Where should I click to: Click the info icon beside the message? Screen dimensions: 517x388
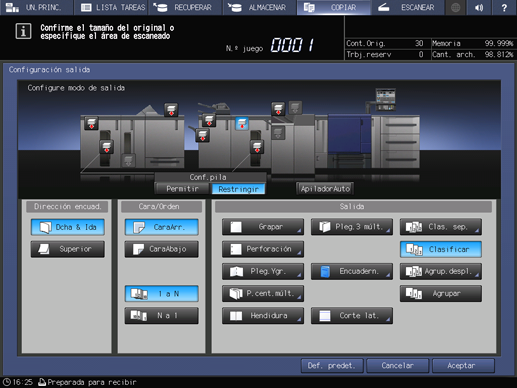pos(23,31)
